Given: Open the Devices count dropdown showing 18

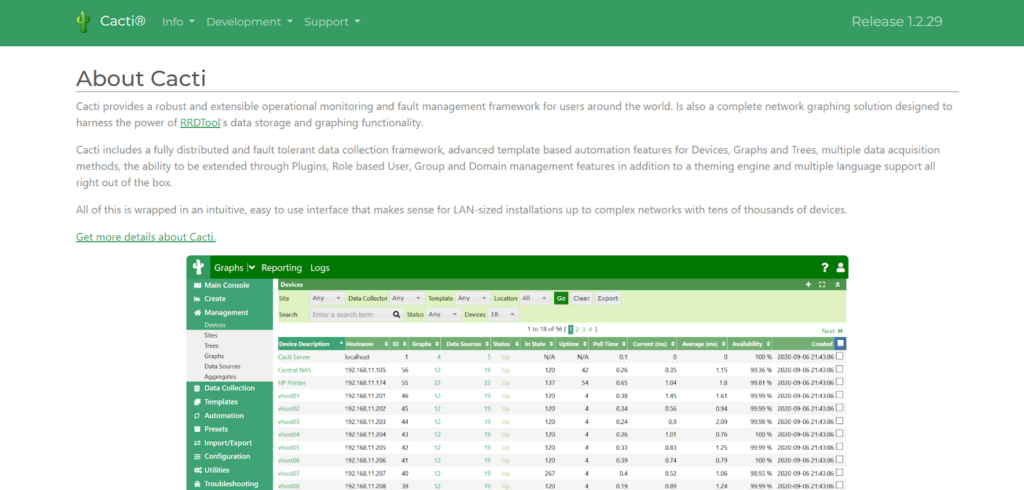Looking at the screenshot, I should click(504, 314).
